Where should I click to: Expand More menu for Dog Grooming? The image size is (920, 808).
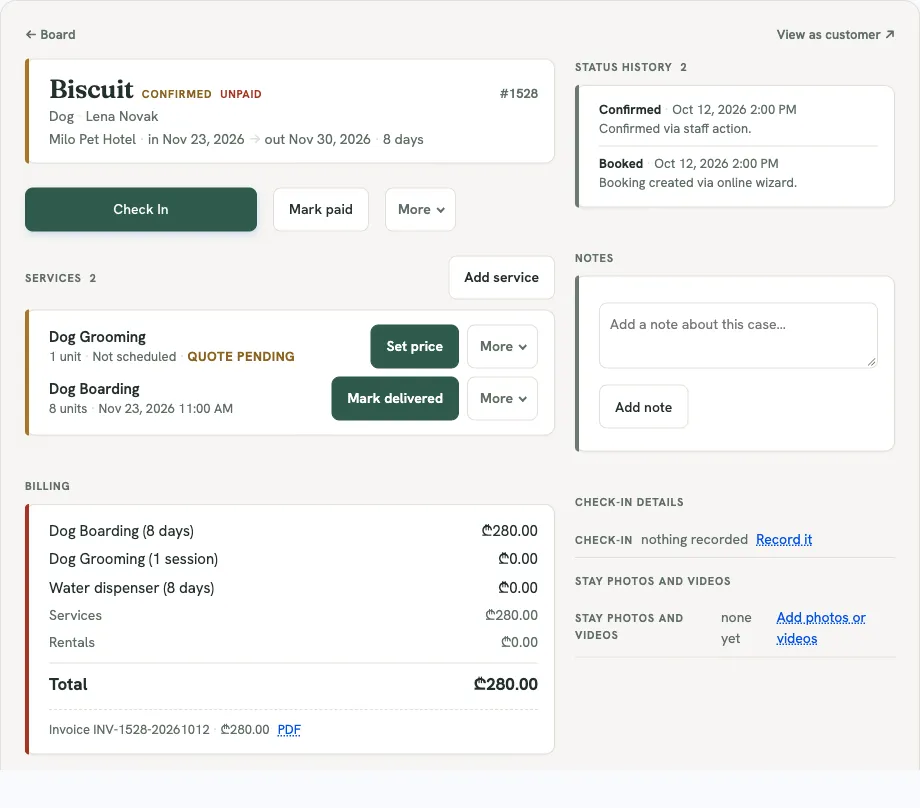tap(503, 346)
